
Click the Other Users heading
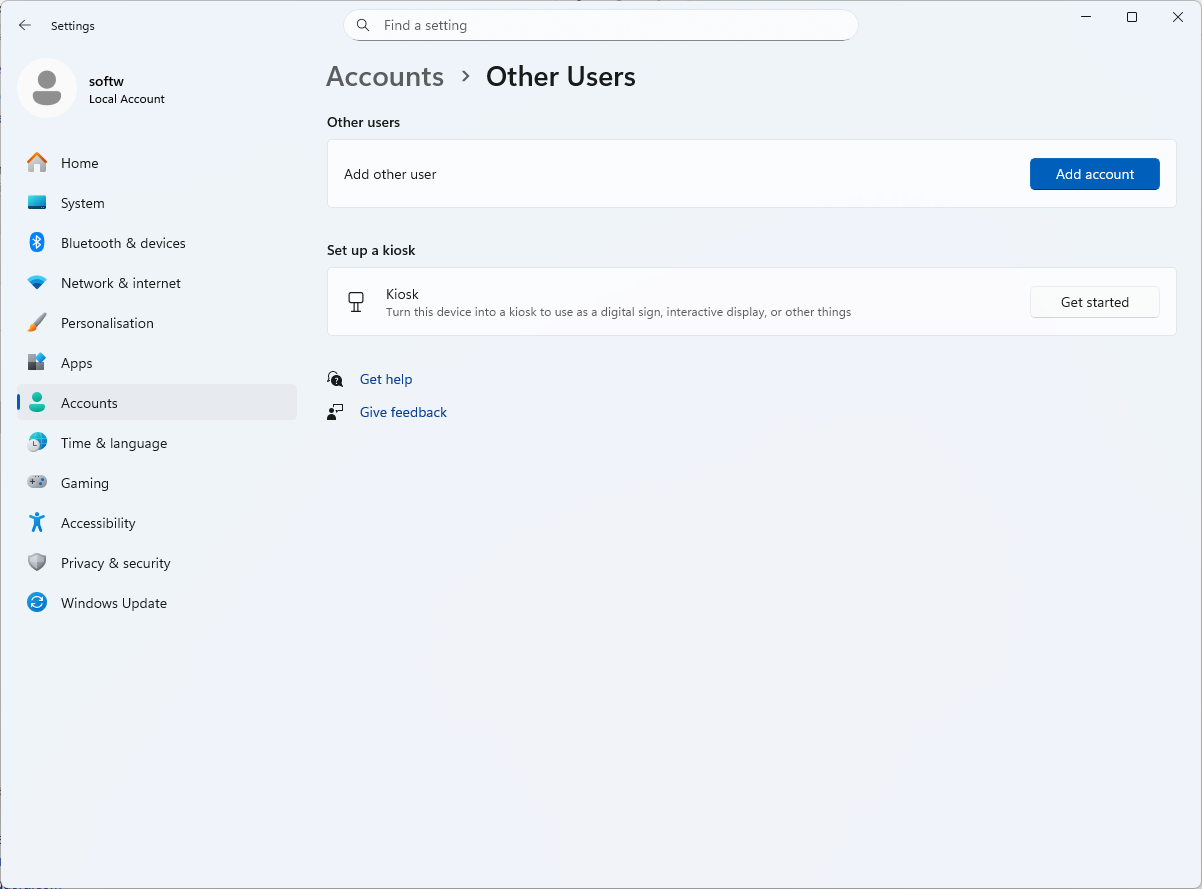click(561, 77)
